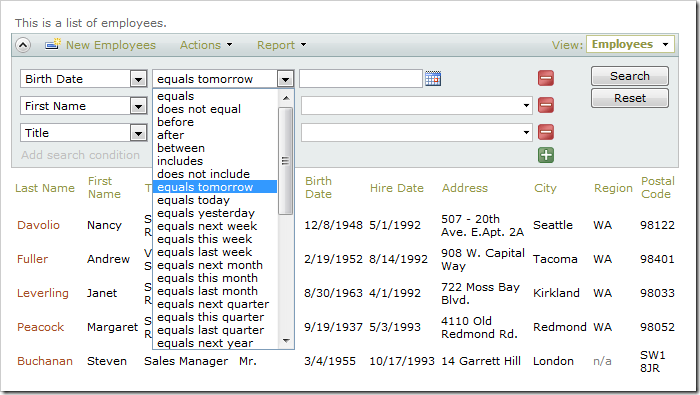The width and height of the screenshot is (700, 395).
Task: Close the equals tomorrow operator dropdown
Action: [285, 79]
